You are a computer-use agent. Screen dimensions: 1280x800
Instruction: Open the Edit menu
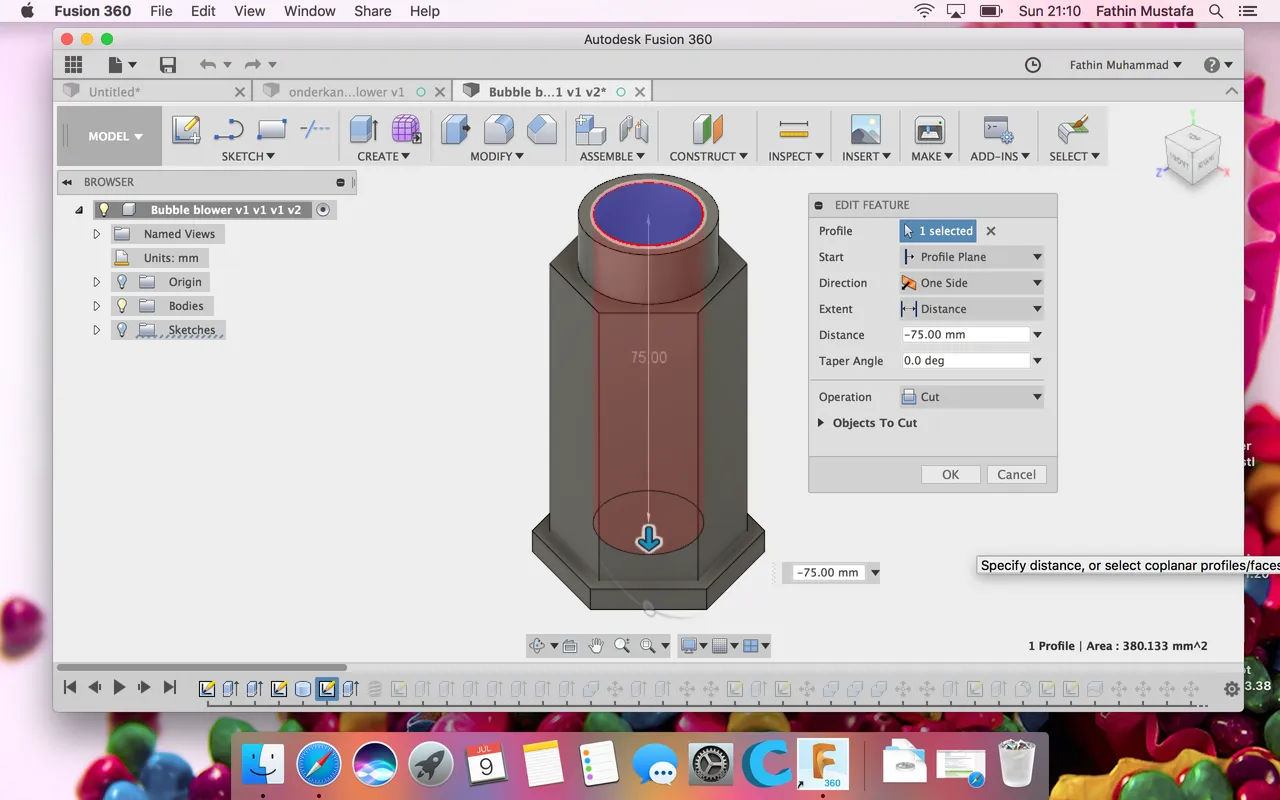pos(203,11)
